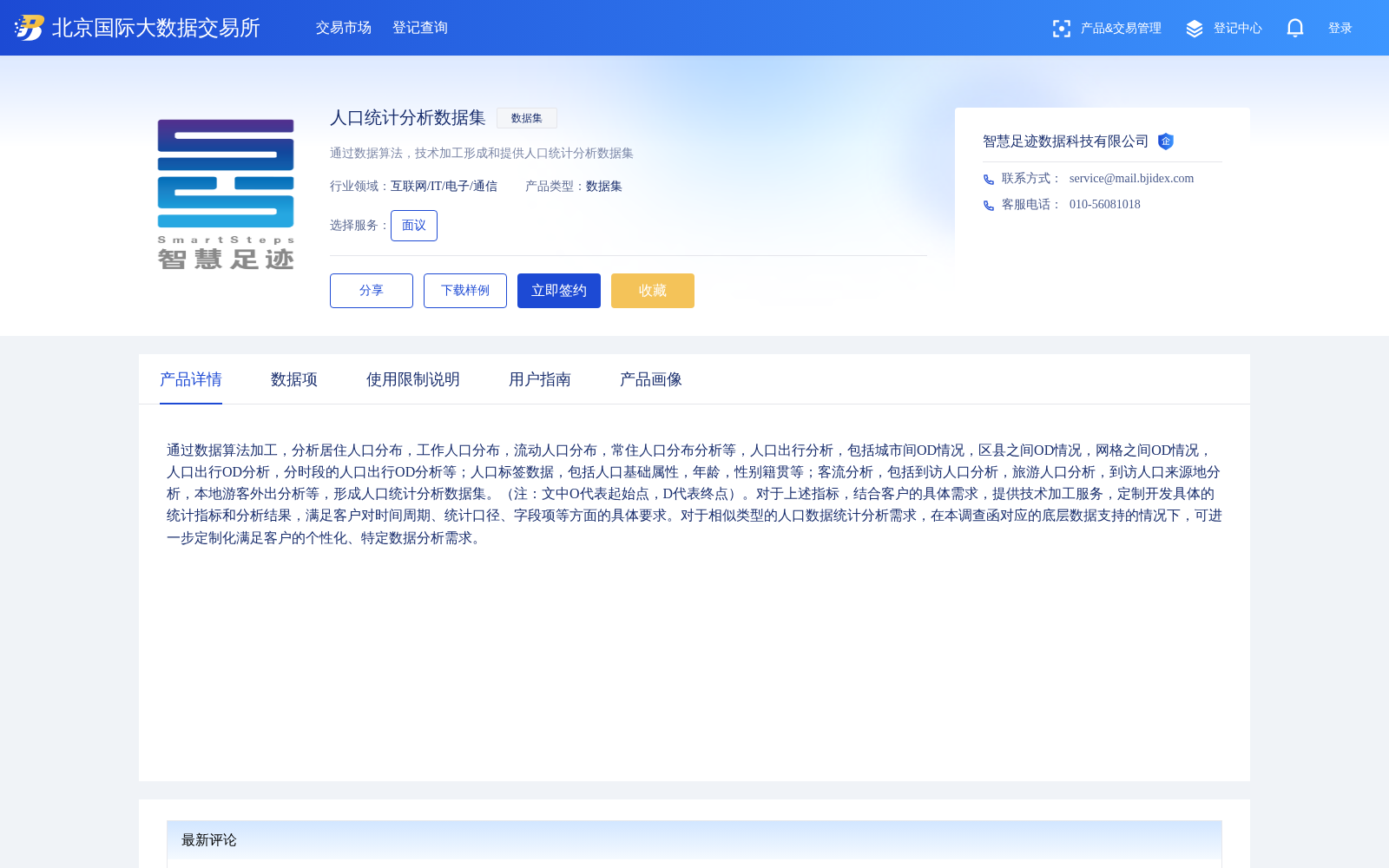This screenshot has height=868, width=1389.
Task: Click the 分享 share button
Action: 372,291
